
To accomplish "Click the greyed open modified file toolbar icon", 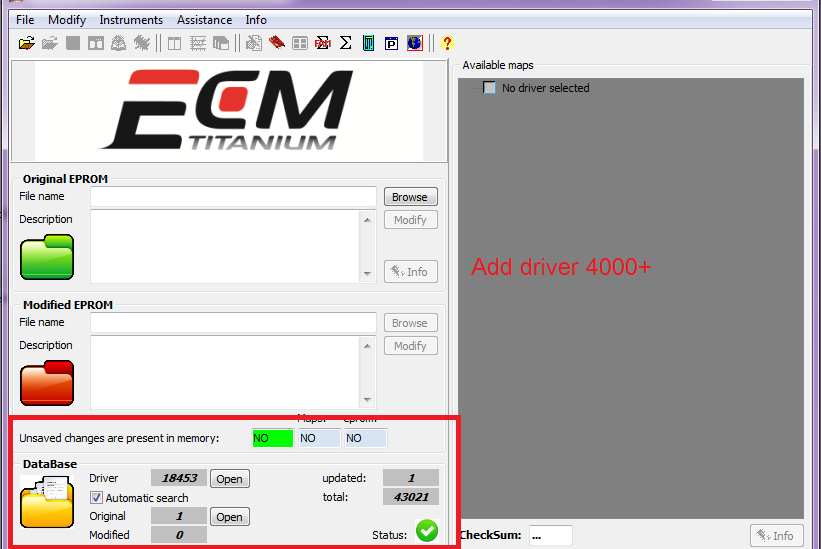I will (x=50, y=43).
